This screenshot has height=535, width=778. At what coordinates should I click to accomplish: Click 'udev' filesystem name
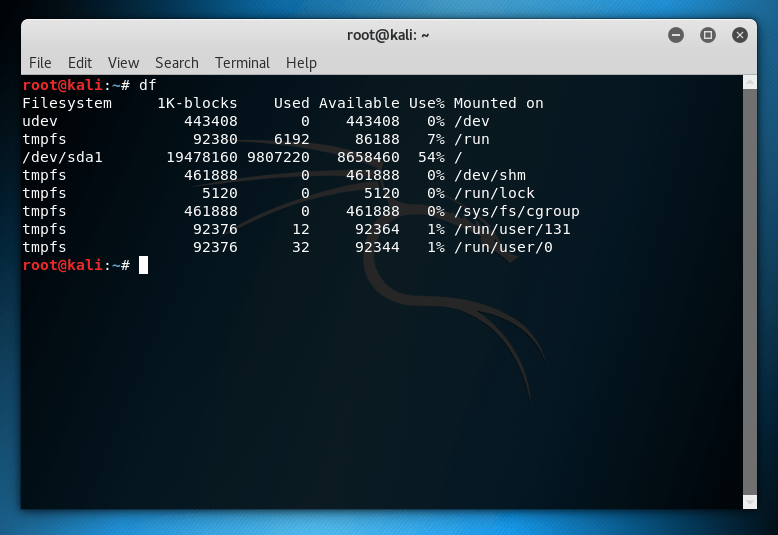click(40, 121)
